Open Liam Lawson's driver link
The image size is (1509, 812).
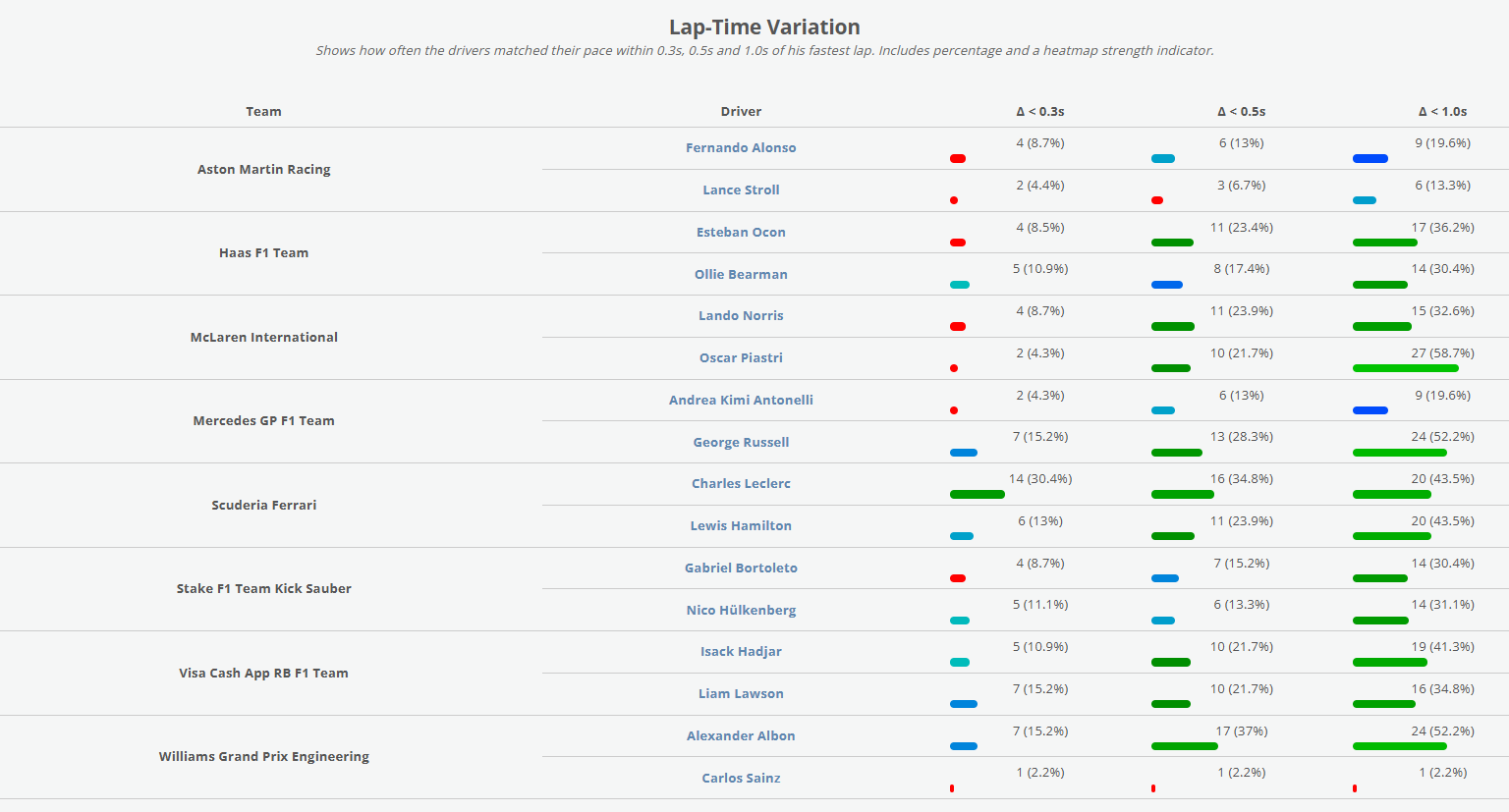click(x=741, y=693)
